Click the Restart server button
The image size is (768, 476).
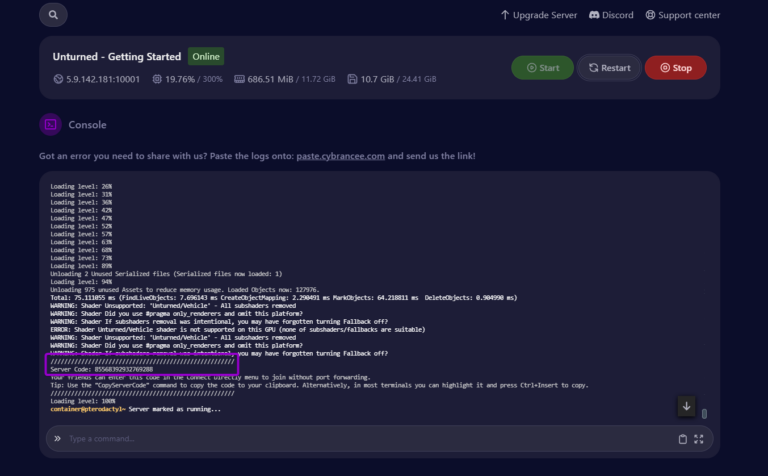(x=609, y=68)
